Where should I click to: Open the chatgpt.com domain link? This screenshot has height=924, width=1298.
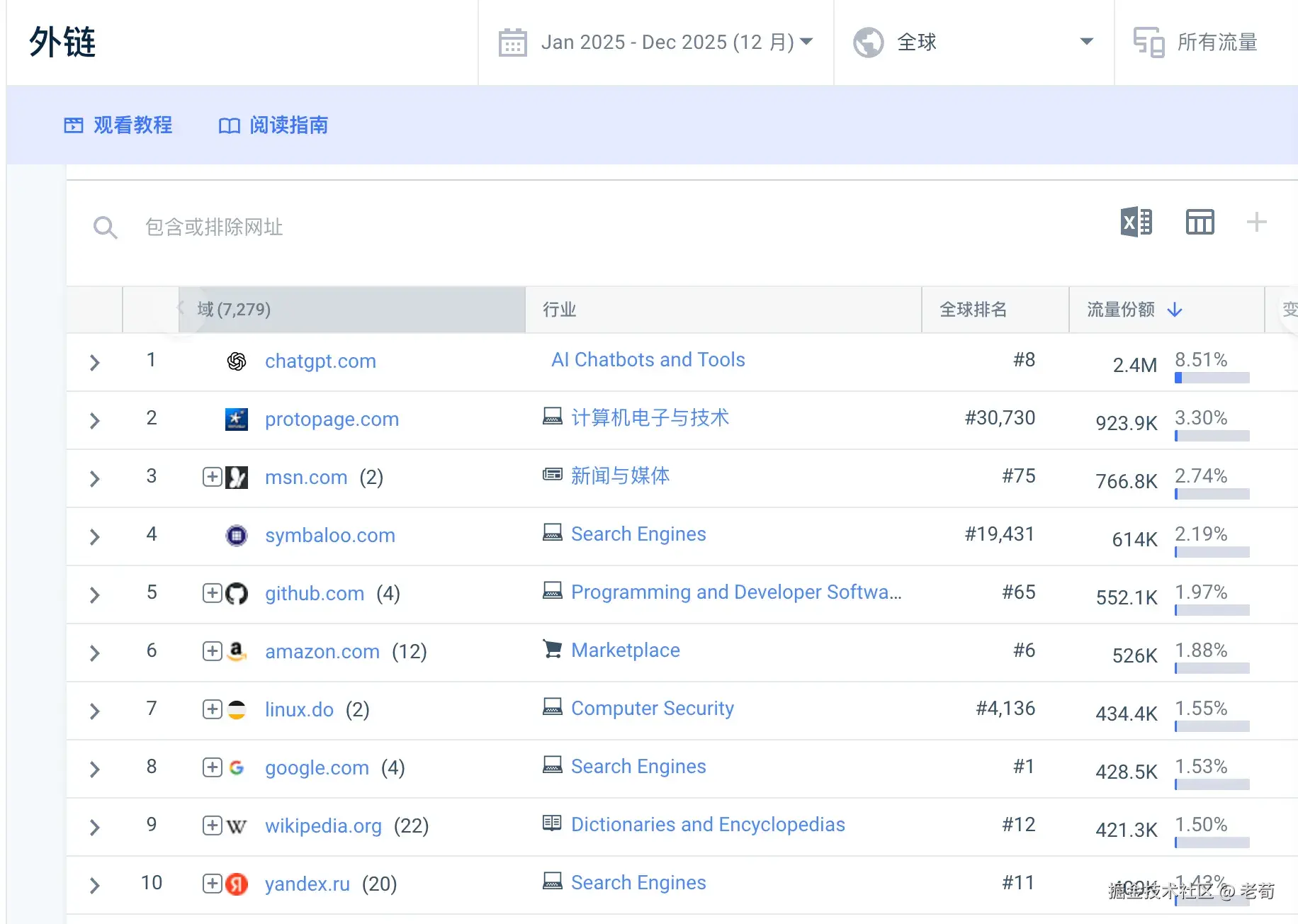[320, 361]
